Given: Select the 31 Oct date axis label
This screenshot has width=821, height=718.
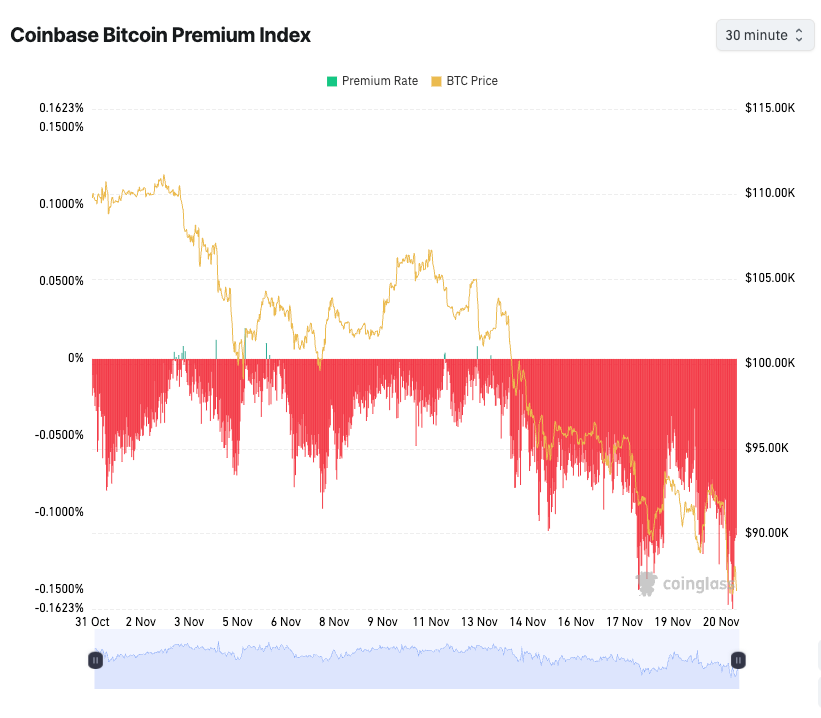Looking at the screenshot, I should 92,621.
